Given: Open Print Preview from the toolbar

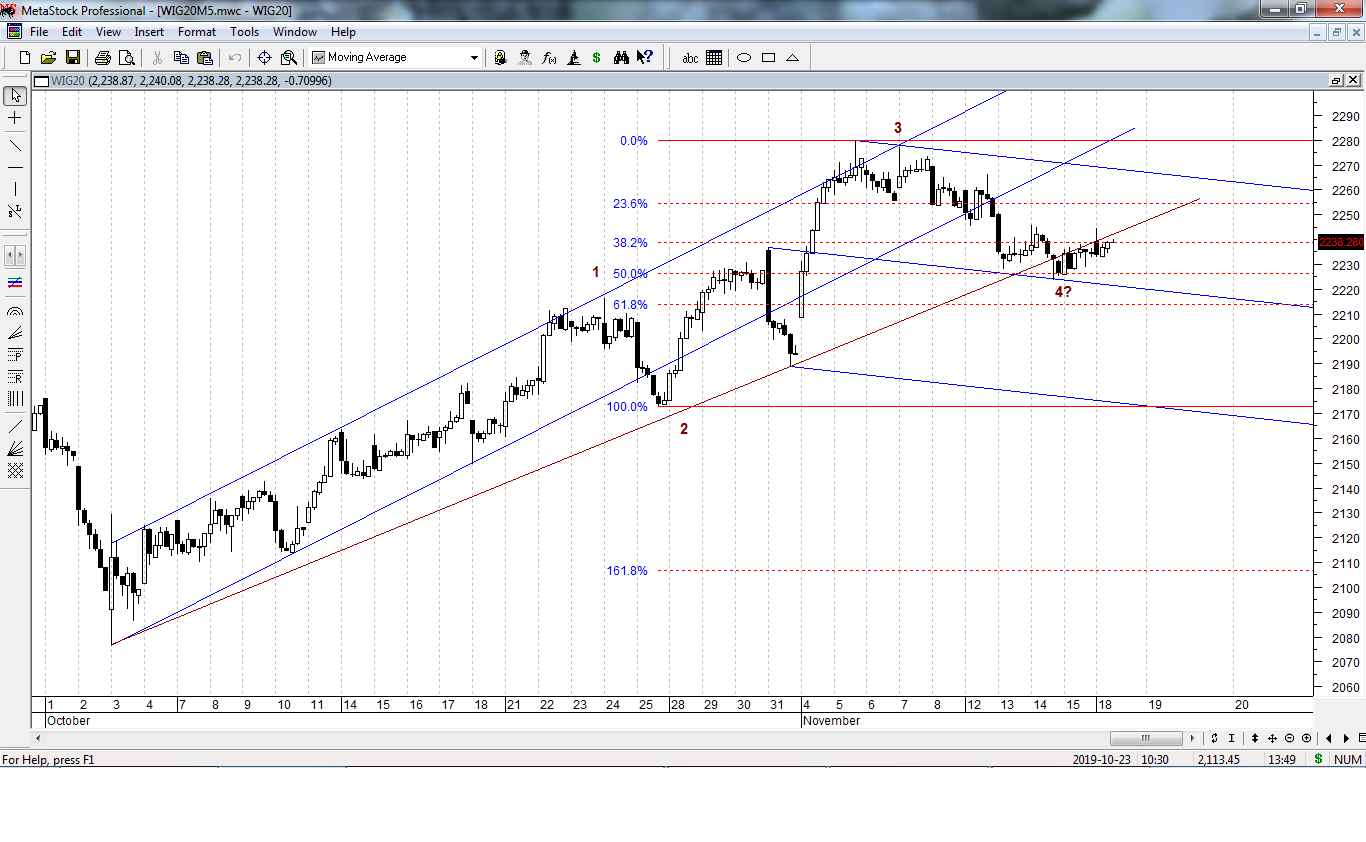Looking at the screenshot, I should 126,58.
